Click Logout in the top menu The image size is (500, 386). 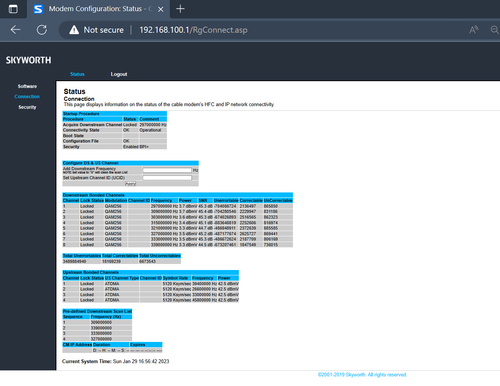click(119, 74)
